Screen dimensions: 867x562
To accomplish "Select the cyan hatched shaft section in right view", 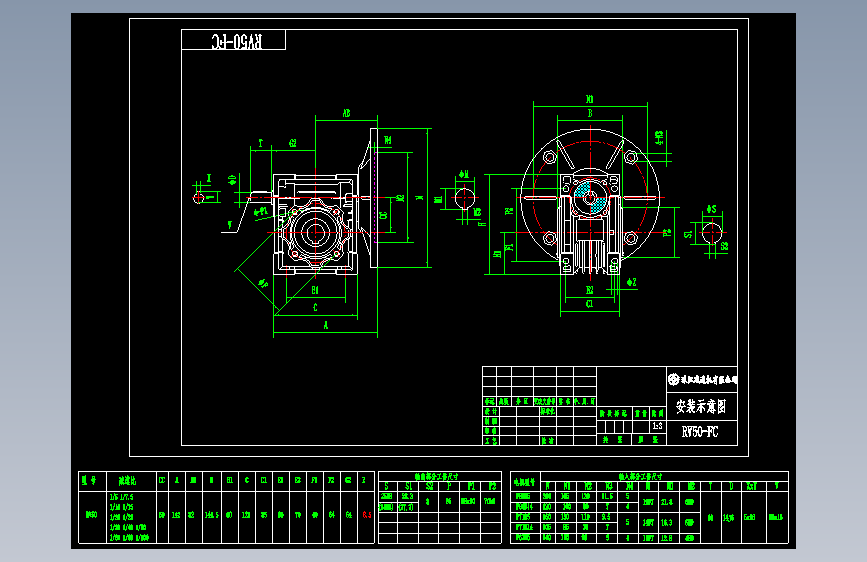I will (589, 198).
